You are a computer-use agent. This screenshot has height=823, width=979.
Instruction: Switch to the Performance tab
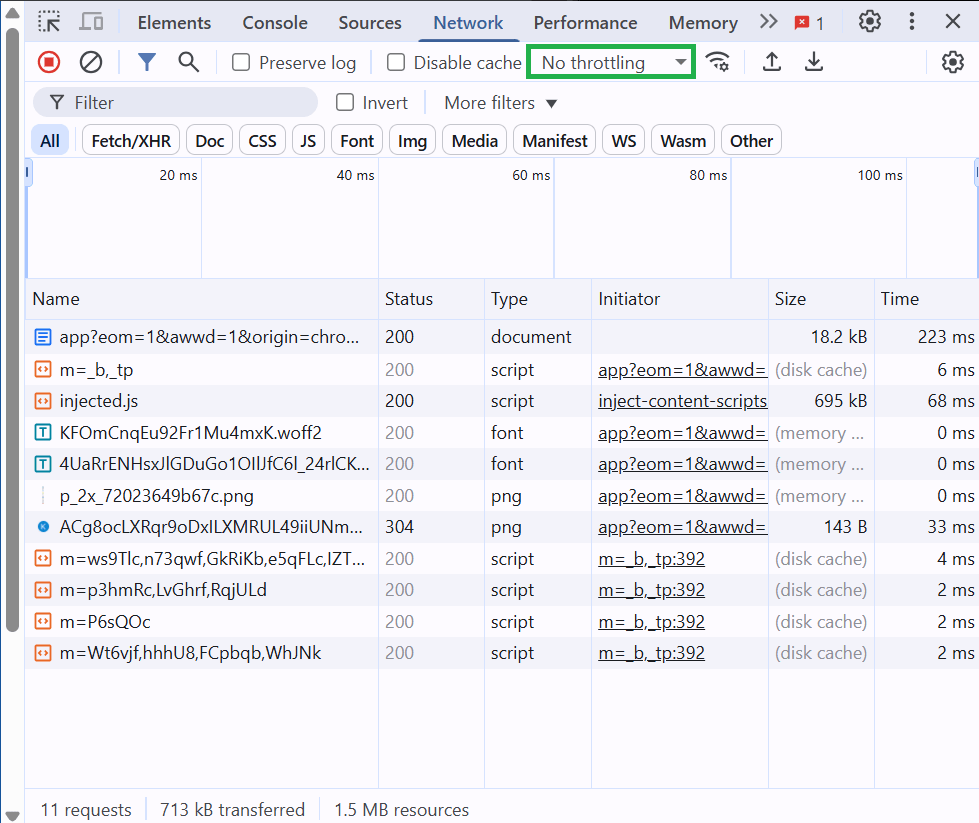click(585, 22)
